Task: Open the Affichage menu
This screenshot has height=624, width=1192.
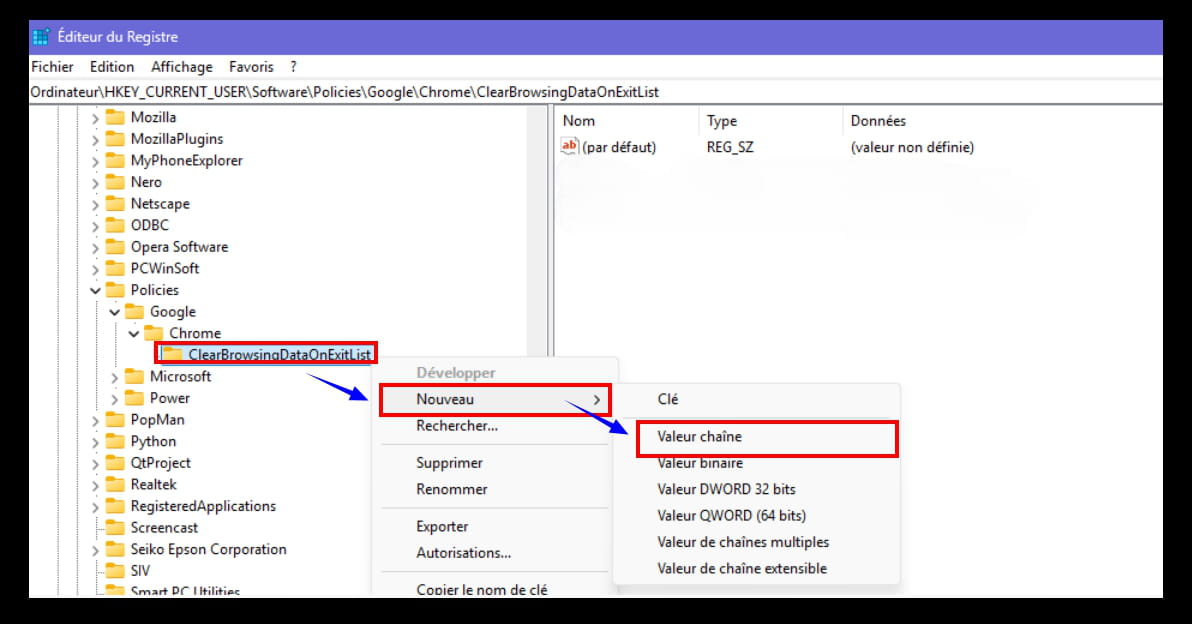Action: click(x=182, y=67)
